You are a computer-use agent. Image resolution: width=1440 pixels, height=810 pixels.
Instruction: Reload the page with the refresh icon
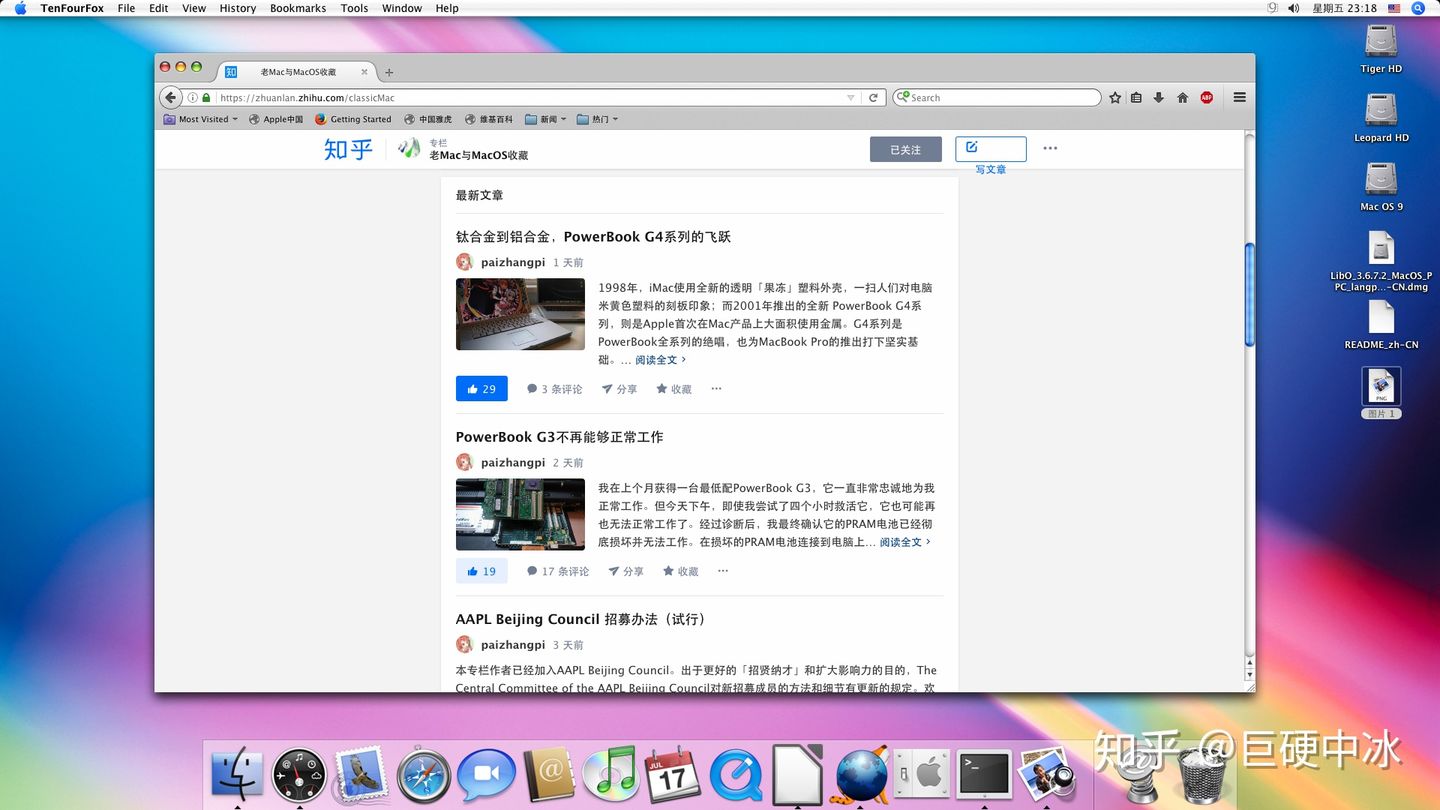click(x=873, y=98)
